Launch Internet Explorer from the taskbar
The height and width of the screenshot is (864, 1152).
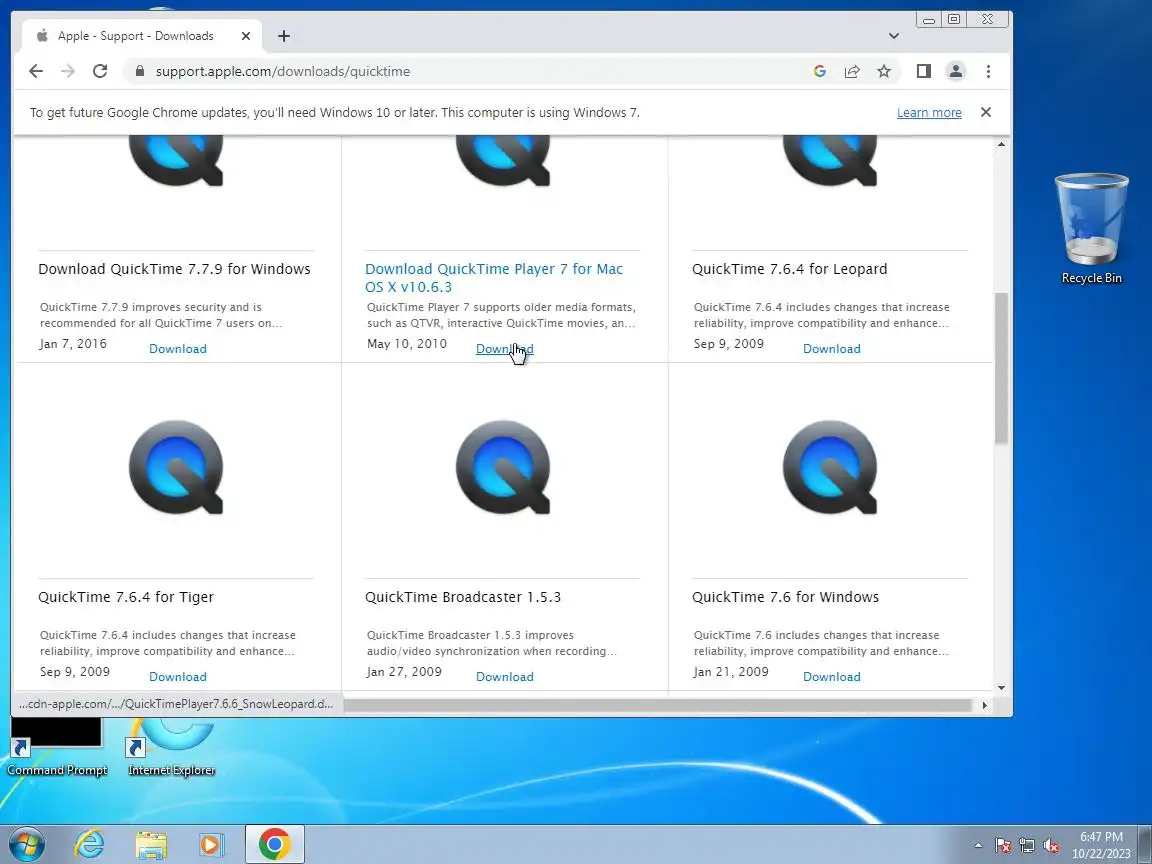pyautogui.click(x=90, y=844)
